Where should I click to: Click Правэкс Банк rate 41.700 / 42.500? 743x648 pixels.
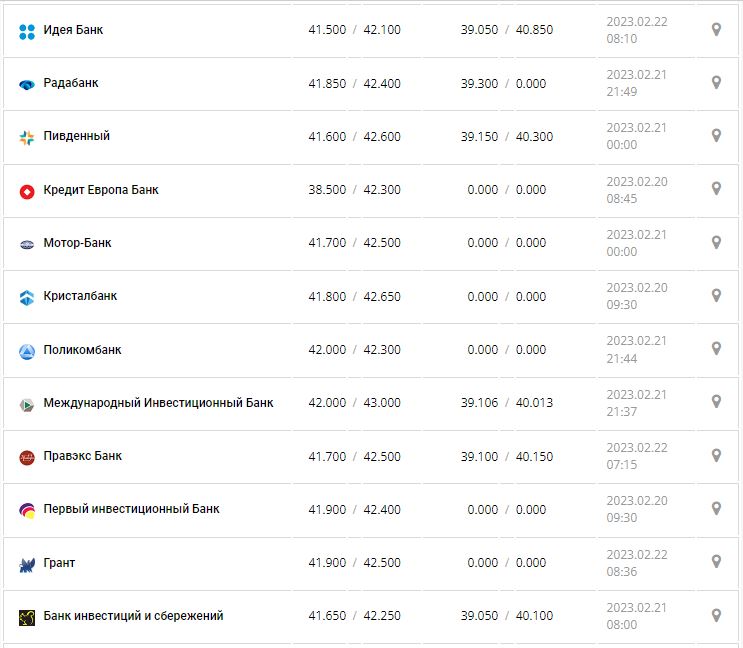click(x=354, y=457)
